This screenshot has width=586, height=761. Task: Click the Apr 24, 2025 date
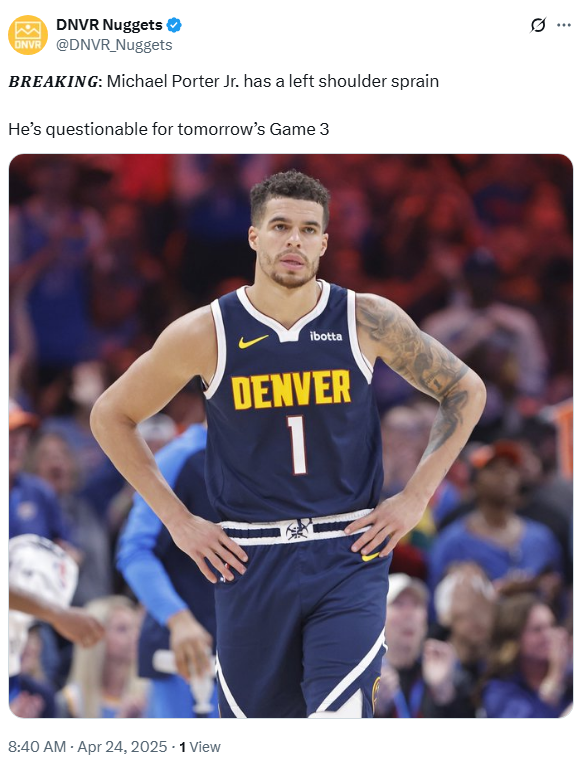[122, 746]
